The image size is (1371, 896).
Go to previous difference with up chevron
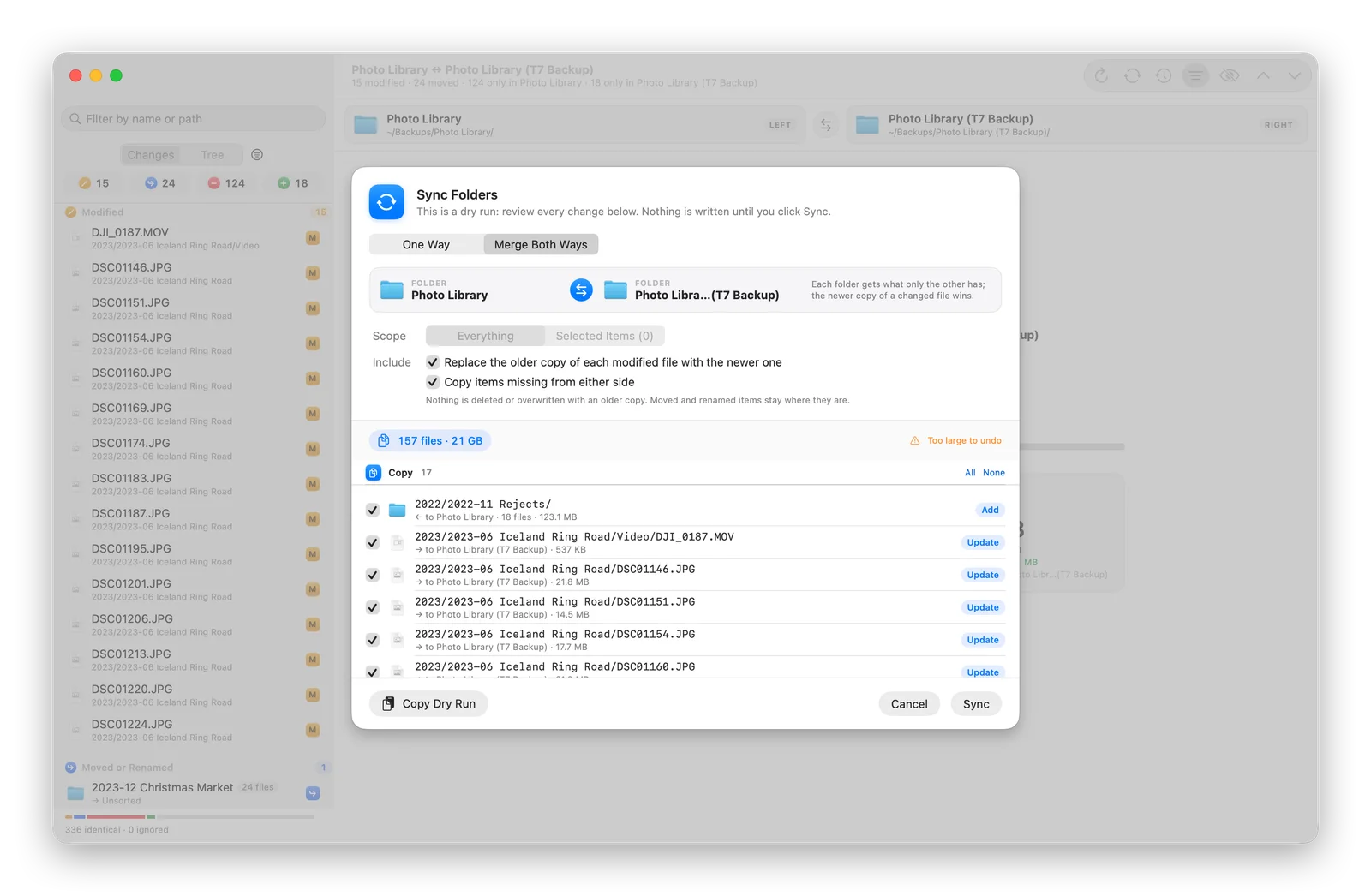click(1263, 76)
